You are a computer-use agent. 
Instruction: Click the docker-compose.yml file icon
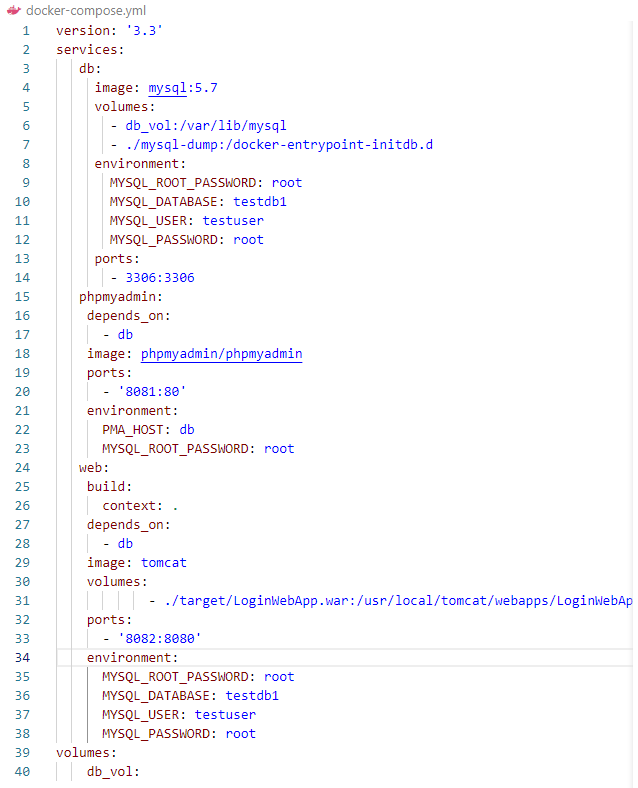pos(14,10)
